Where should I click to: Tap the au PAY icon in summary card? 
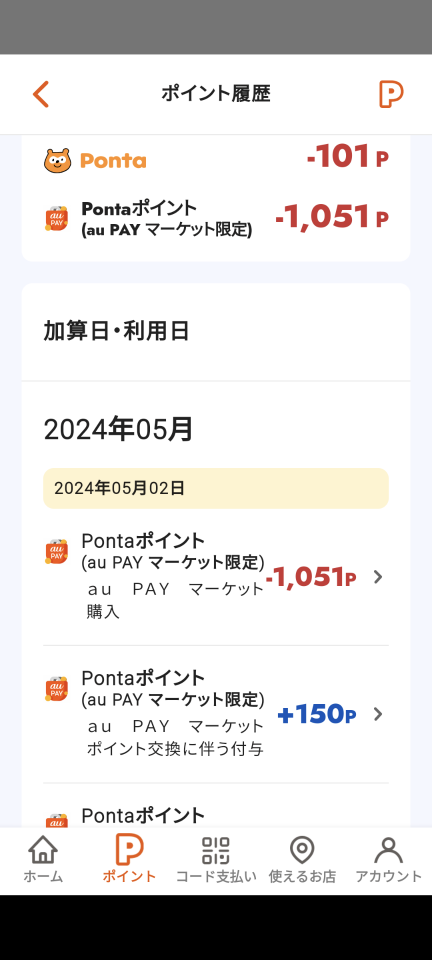point(56,219)
